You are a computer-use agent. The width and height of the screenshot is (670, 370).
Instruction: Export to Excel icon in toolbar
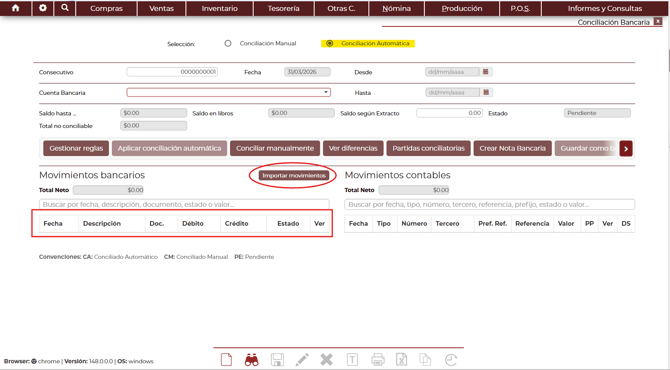(x=402, y=360)
